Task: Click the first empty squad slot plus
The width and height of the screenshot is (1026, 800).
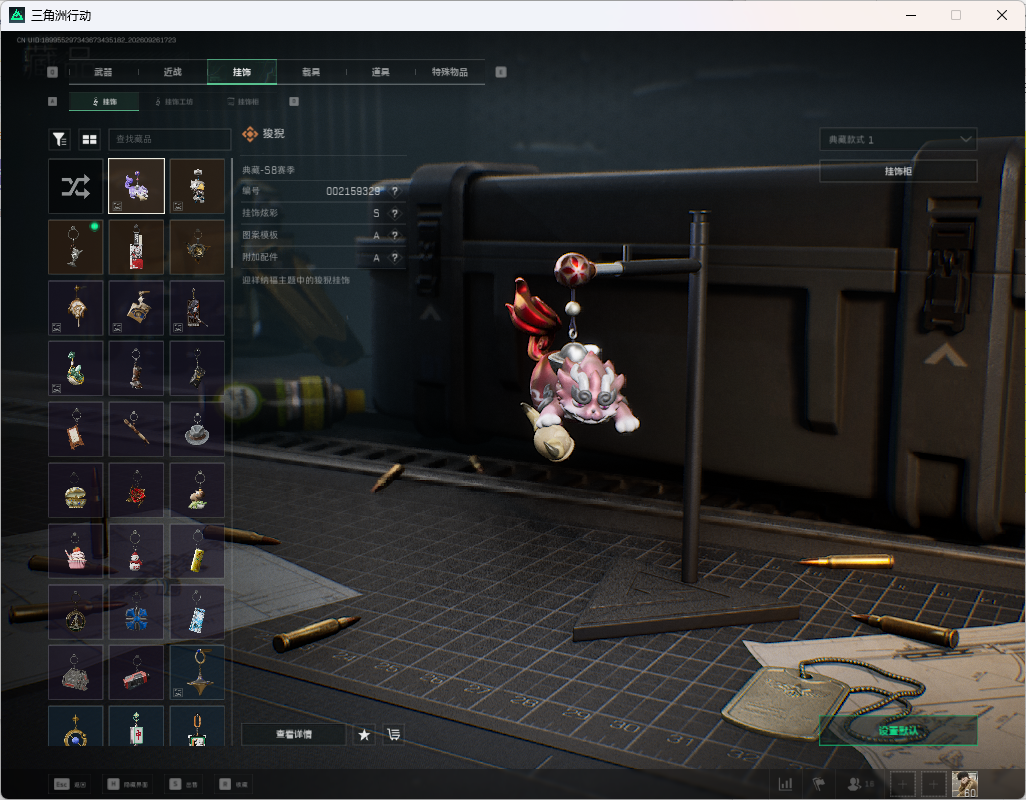Action: point(902,784)
